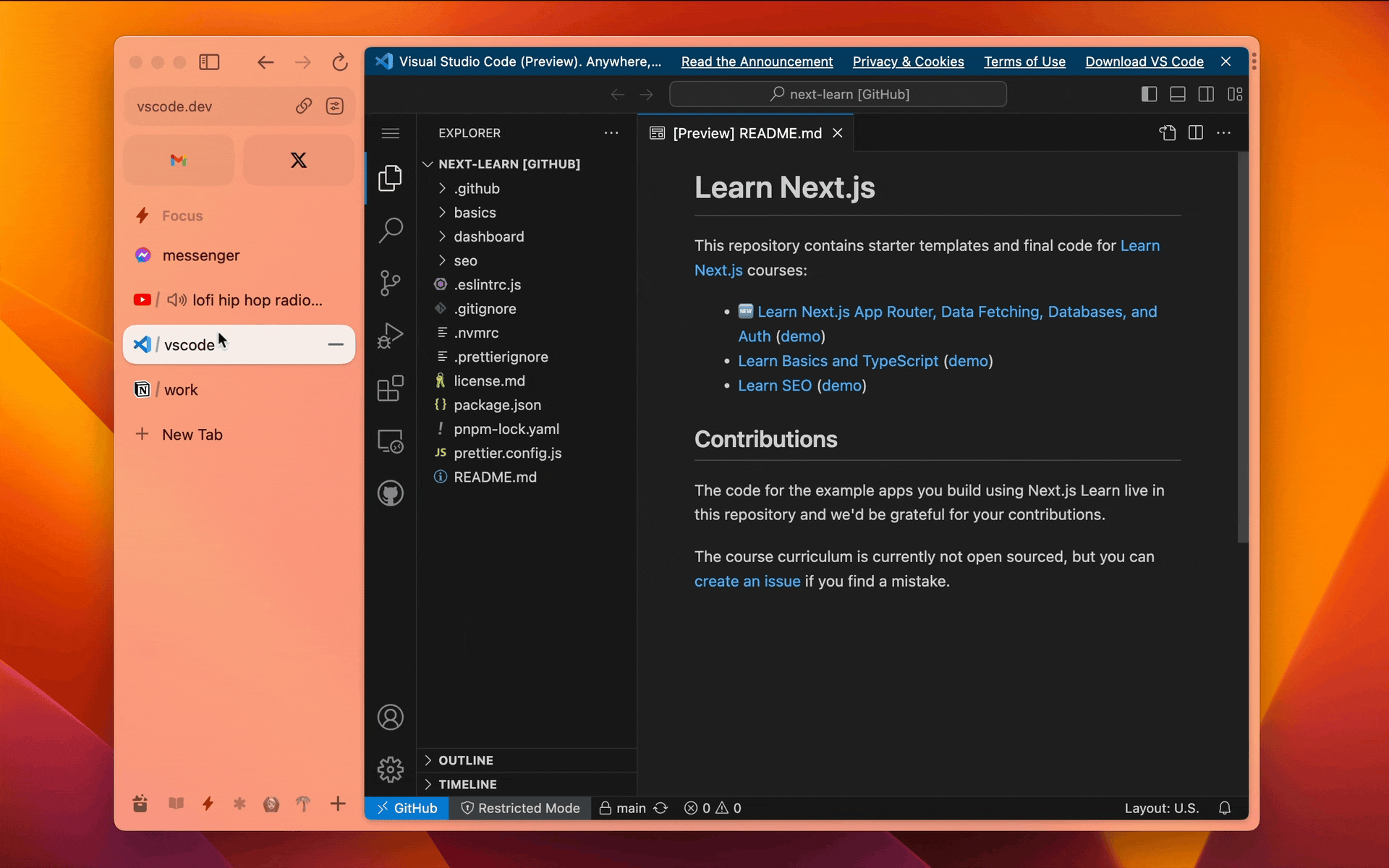Click the Customize Layout icon
1389x868 pixels.
coord(1235,94)
